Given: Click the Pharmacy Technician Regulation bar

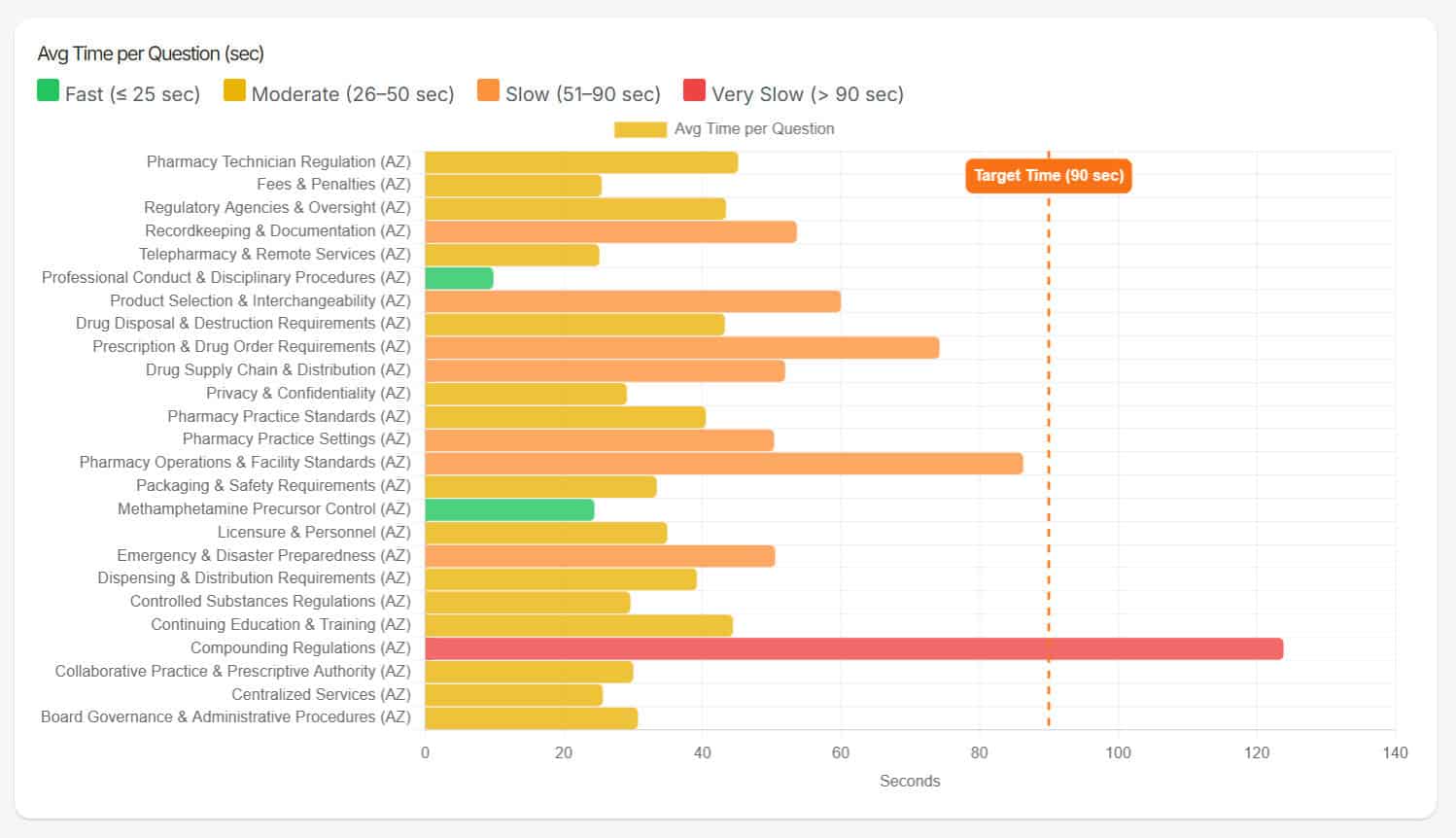Looking at the screenshot, I should [x=581, y=162].
